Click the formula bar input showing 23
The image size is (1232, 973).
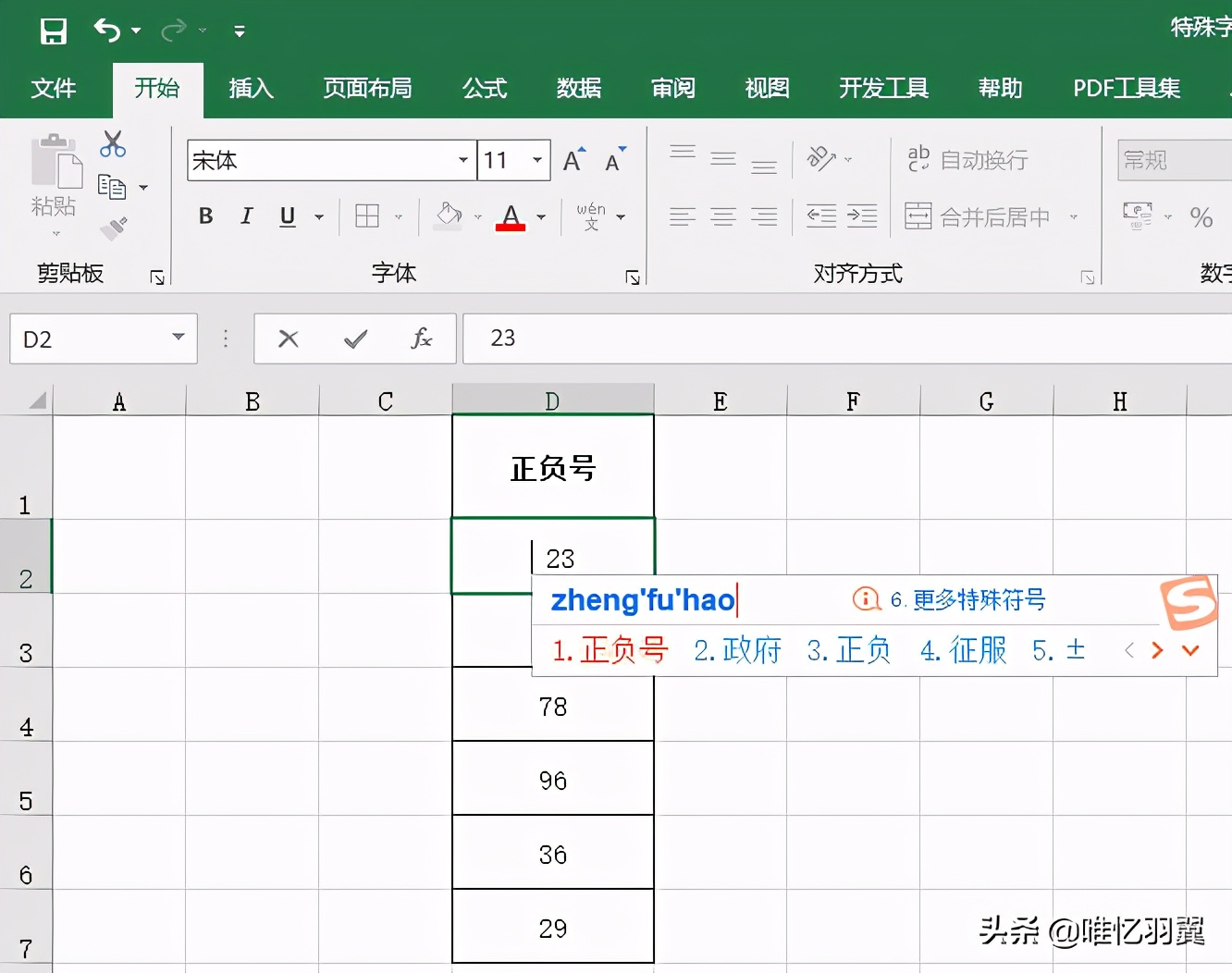click(x=847, y=339)
